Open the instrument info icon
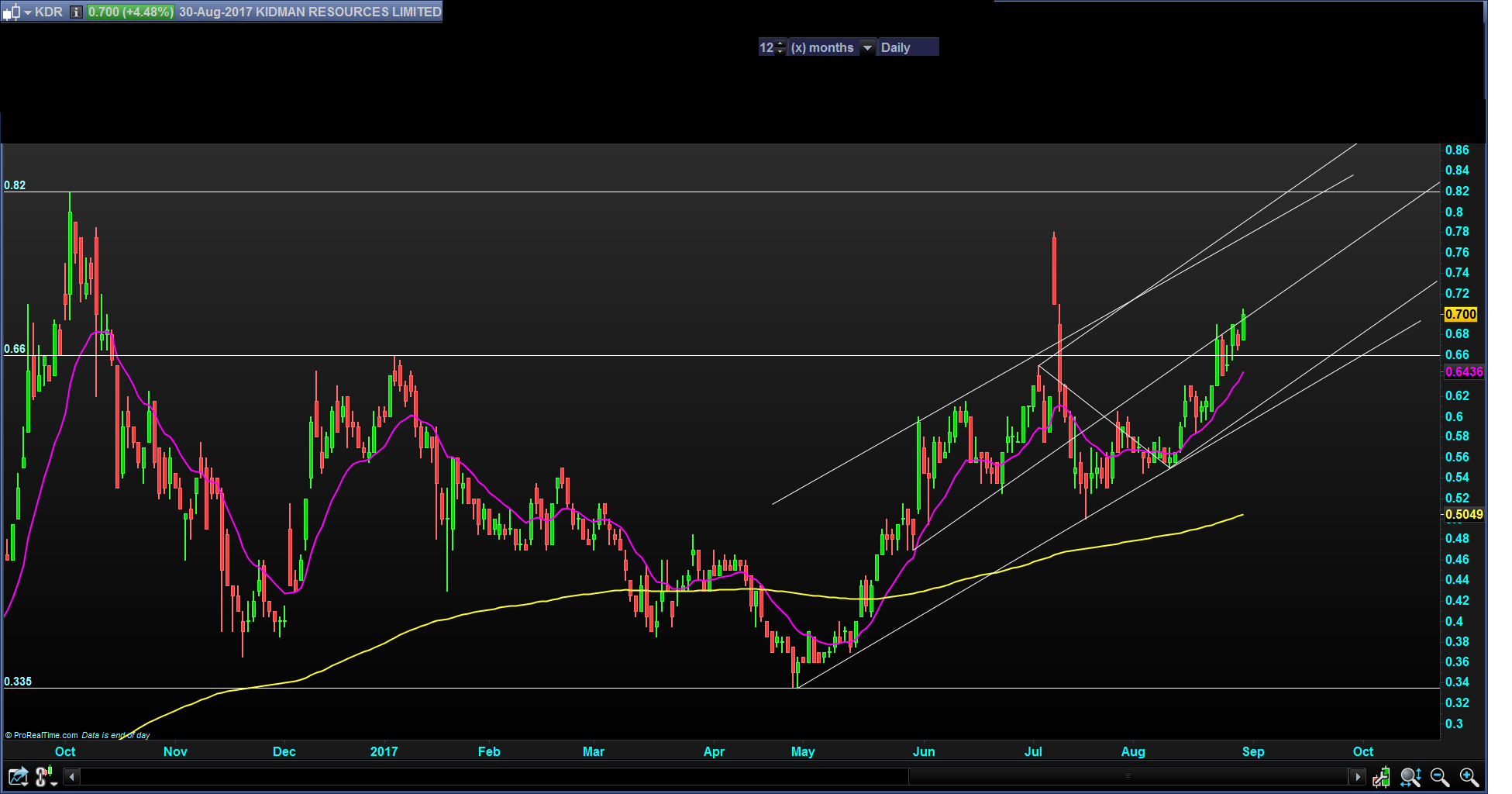This screenshot has width=1512, height=794. [76, 12]
